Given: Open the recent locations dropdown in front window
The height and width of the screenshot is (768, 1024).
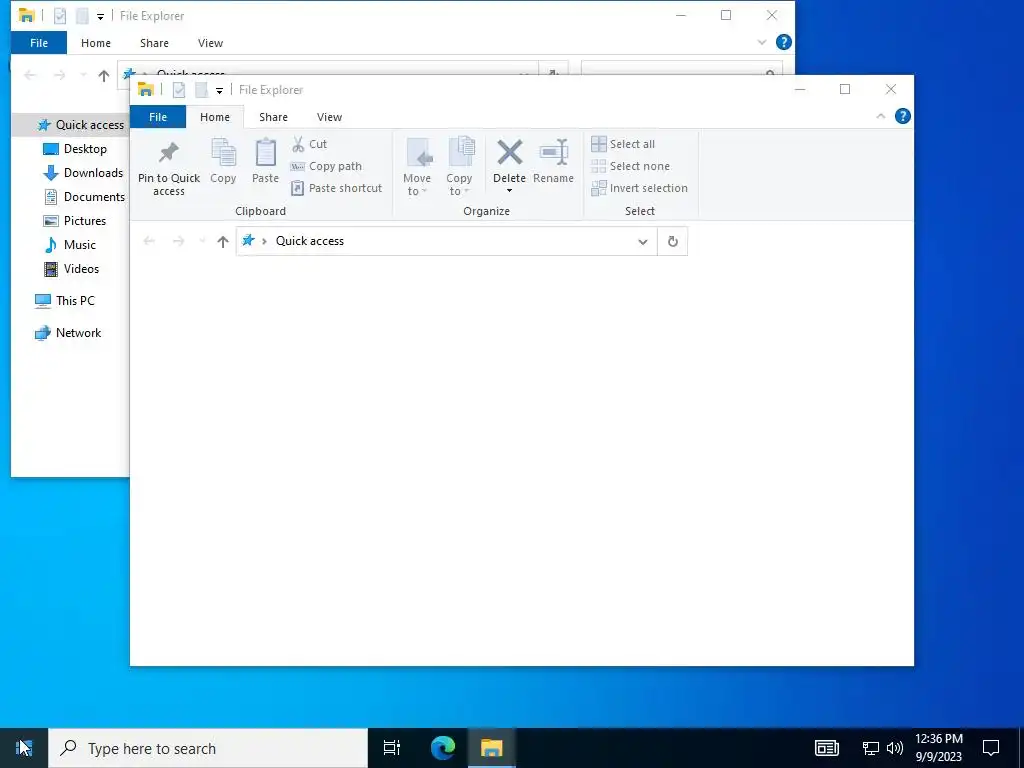Looking at the screenshot, I should click(202, 242).
